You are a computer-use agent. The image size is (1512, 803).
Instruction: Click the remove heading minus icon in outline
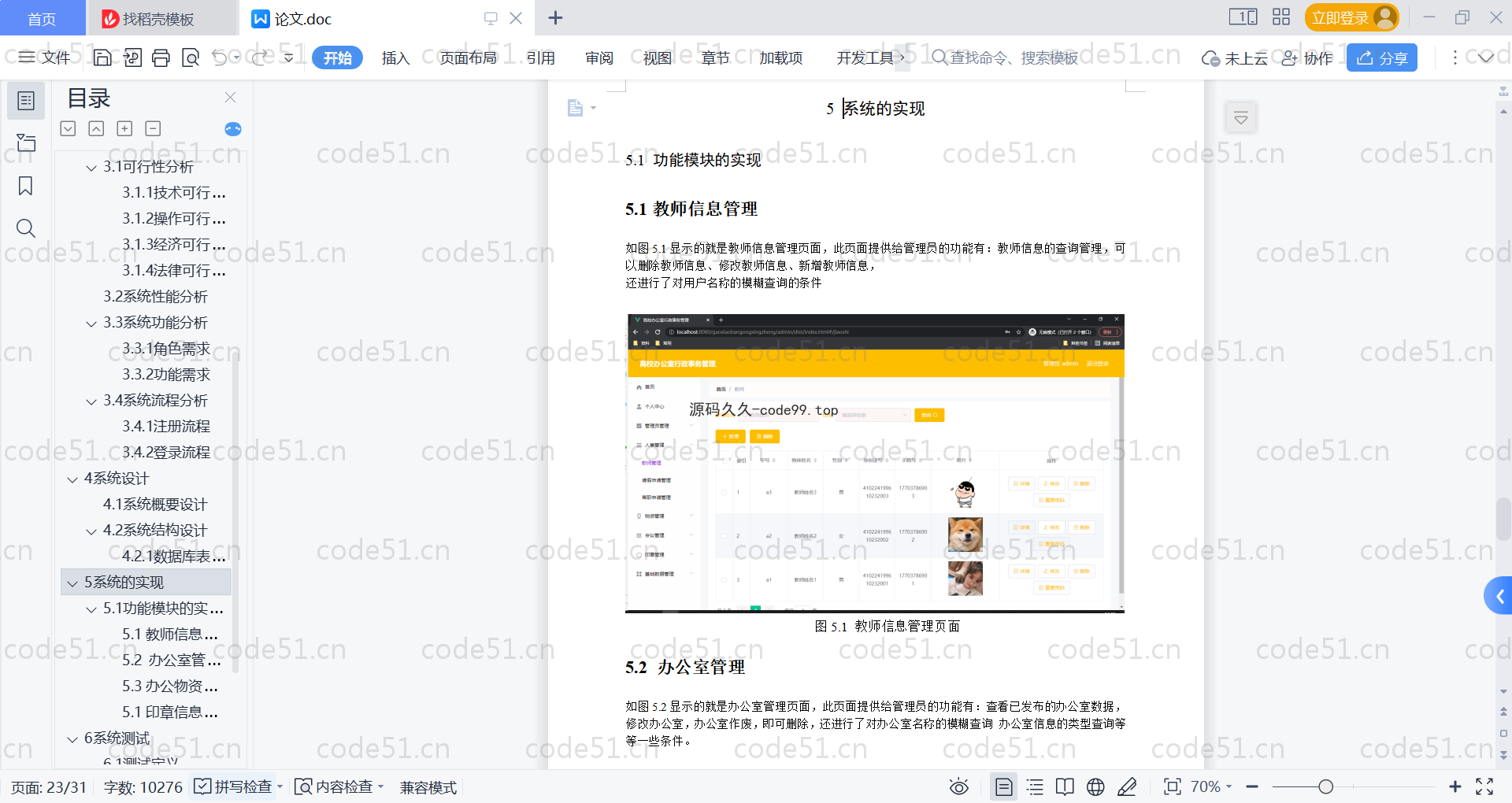coord(153,128)
